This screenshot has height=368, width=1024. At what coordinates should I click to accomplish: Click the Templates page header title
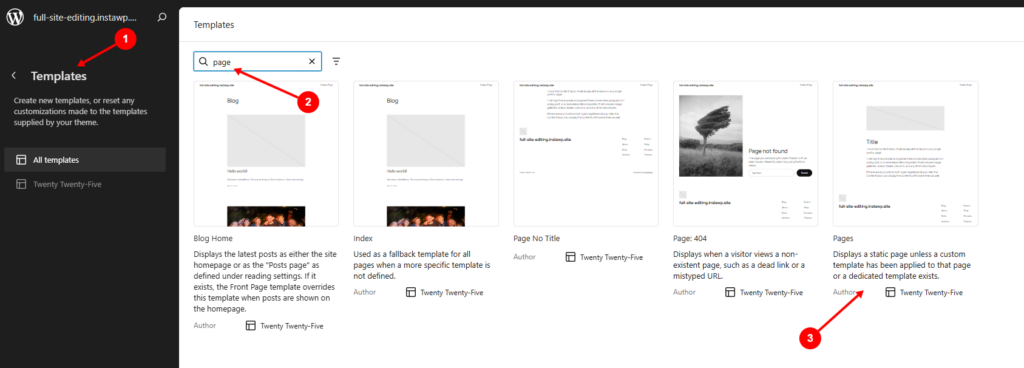(214, 25)
